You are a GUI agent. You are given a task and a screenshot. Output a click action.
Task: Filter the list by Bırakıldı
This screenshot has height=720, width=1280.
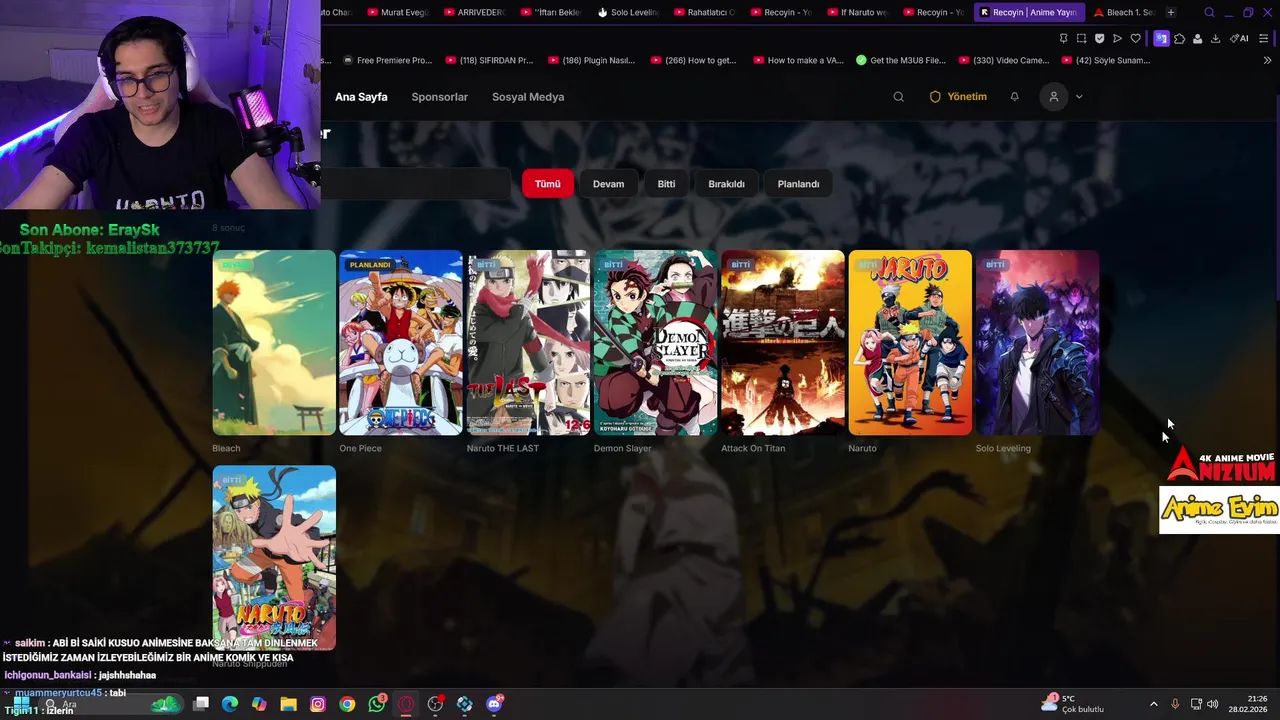point(726,184)
